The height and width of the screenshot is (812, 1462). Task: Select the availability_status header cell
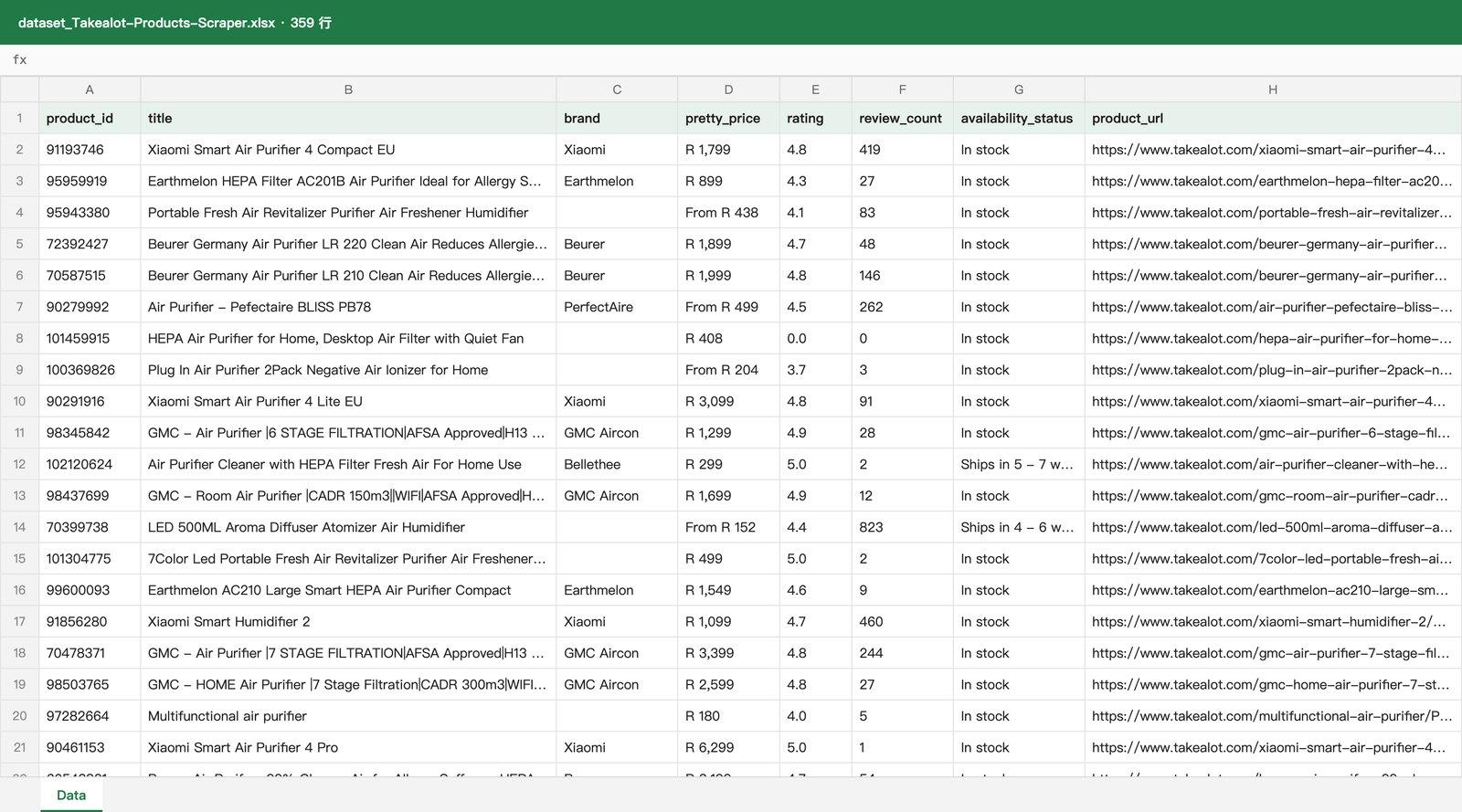point(1019,118)
